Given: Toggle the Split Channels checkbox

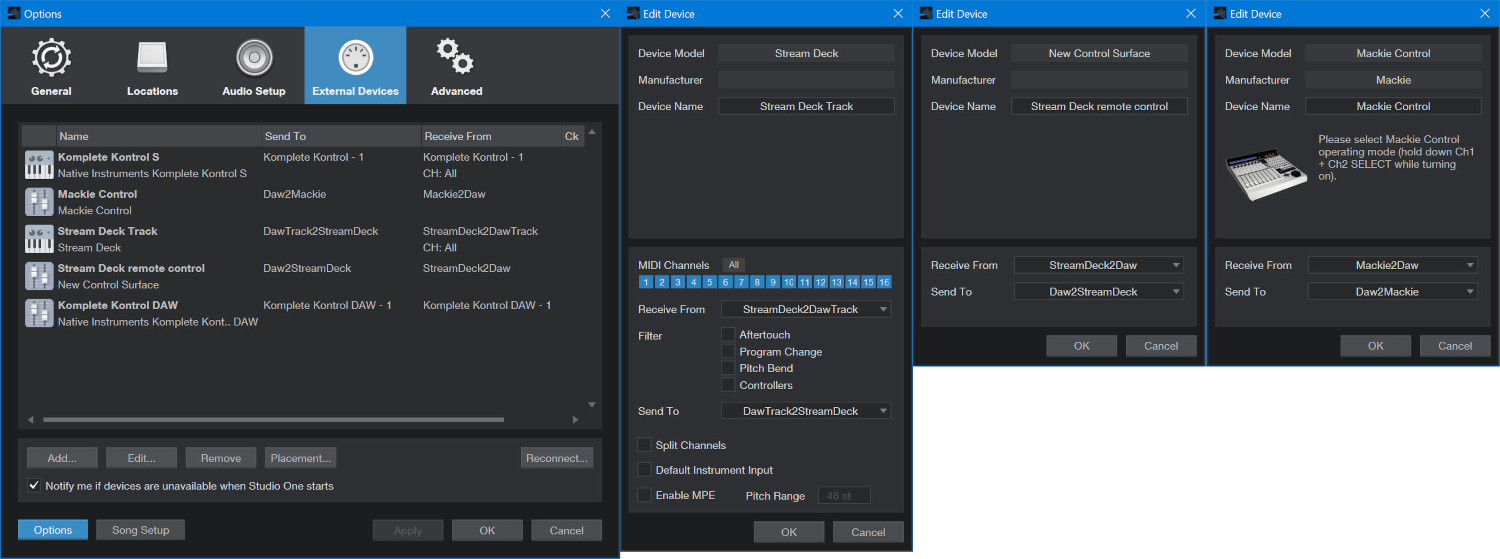Looking at the screenshot, I should (x=645, y=445).
